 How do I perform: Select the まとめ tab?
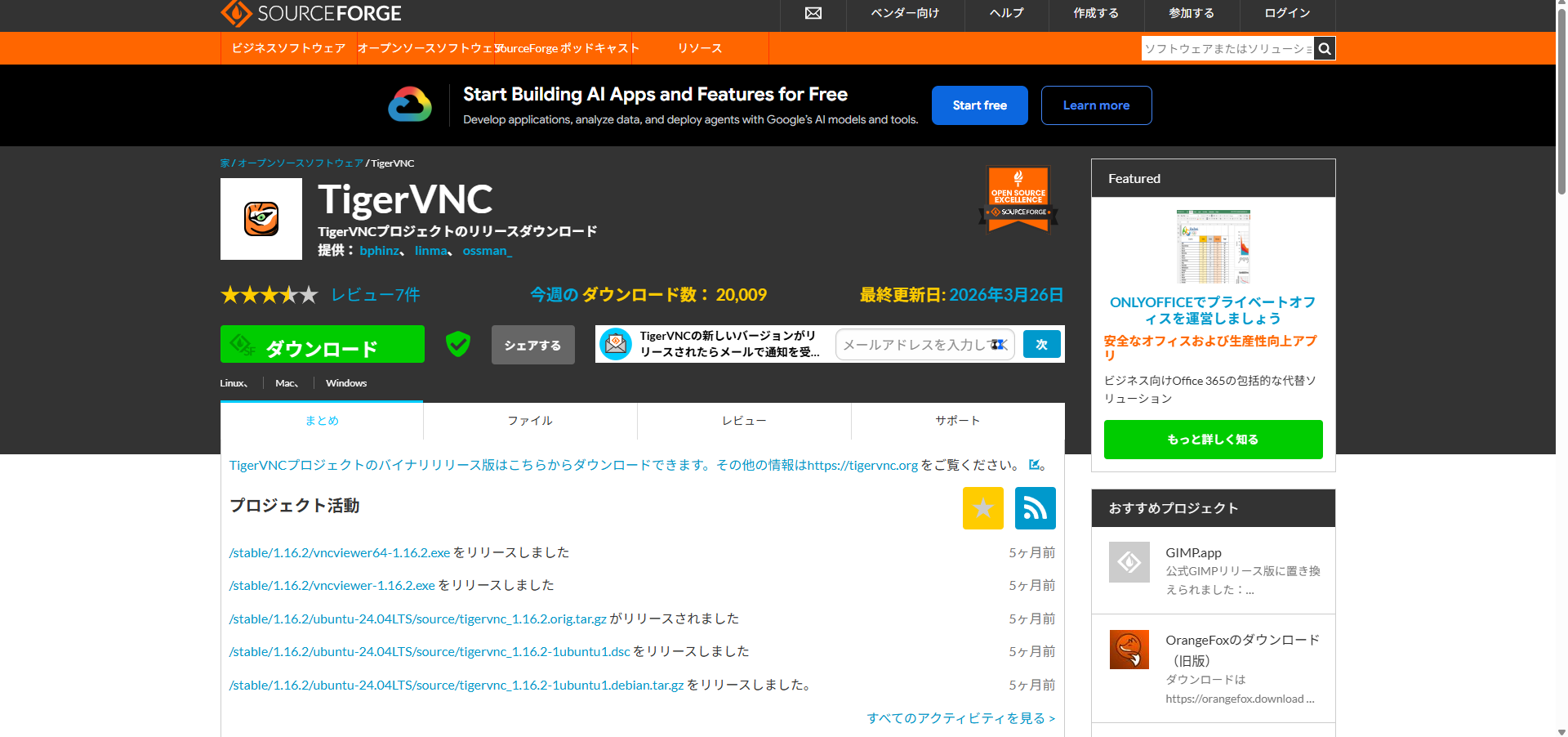pos(322,421)
